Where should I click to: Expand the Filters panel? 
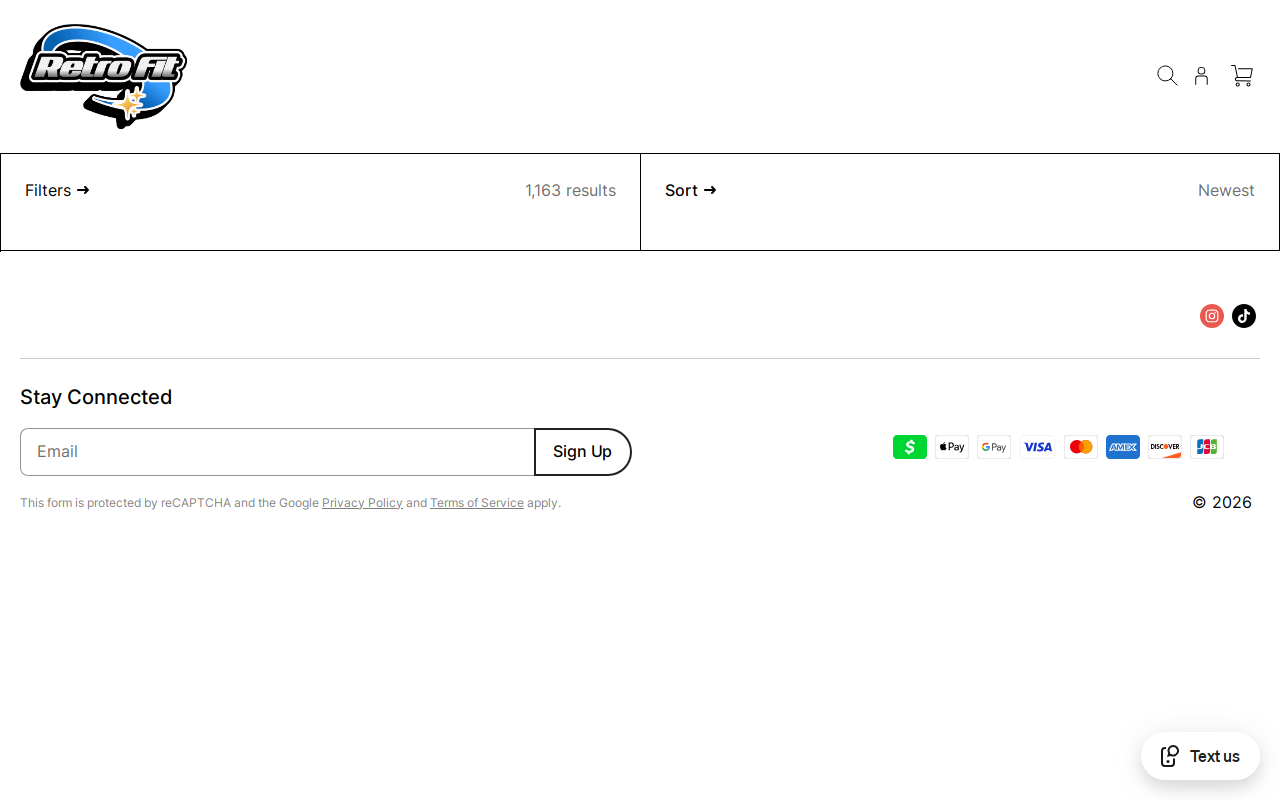pyautogui.click(x=57, y=190)
